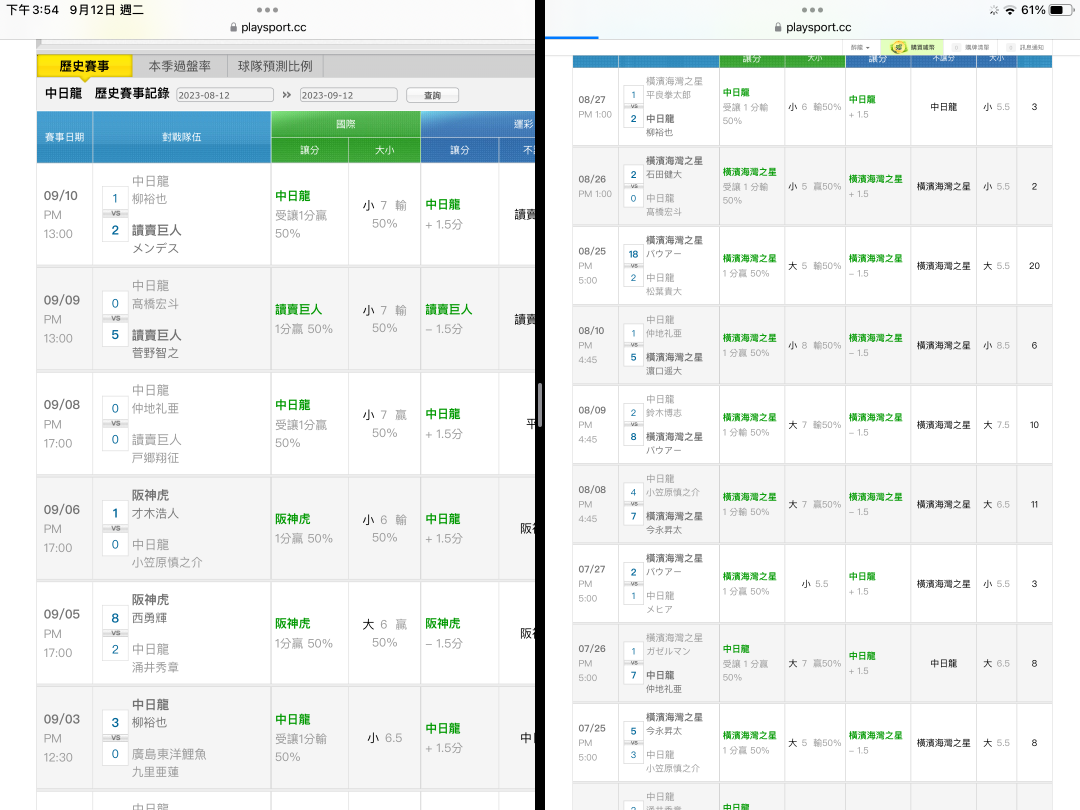Screen dimensions: 1080x810
Task: Click pitcher name 菅野智之 in 09/09 row
Action: coord(155,353)
